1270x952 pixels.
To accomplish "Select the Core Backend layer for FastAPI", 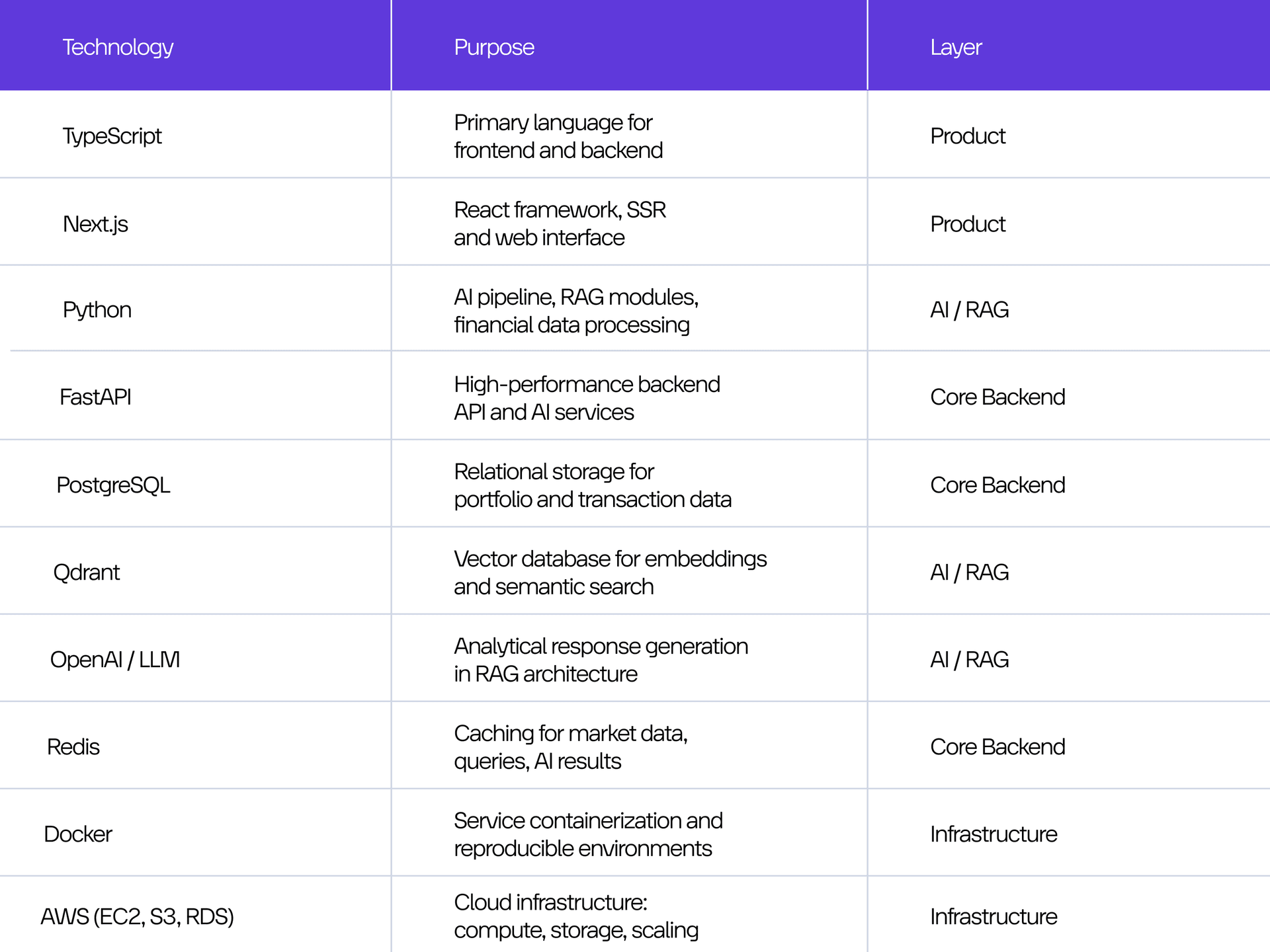I will [x=997, y=397].
